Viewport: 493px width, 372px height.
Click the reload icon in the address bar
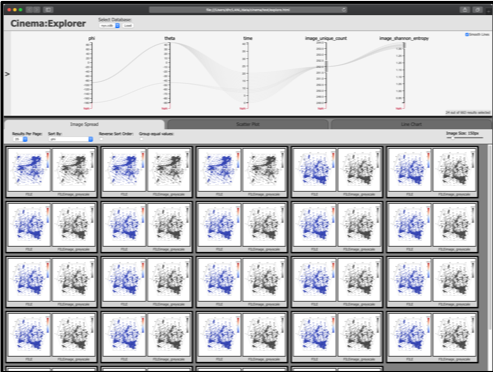tap(344, 10)
